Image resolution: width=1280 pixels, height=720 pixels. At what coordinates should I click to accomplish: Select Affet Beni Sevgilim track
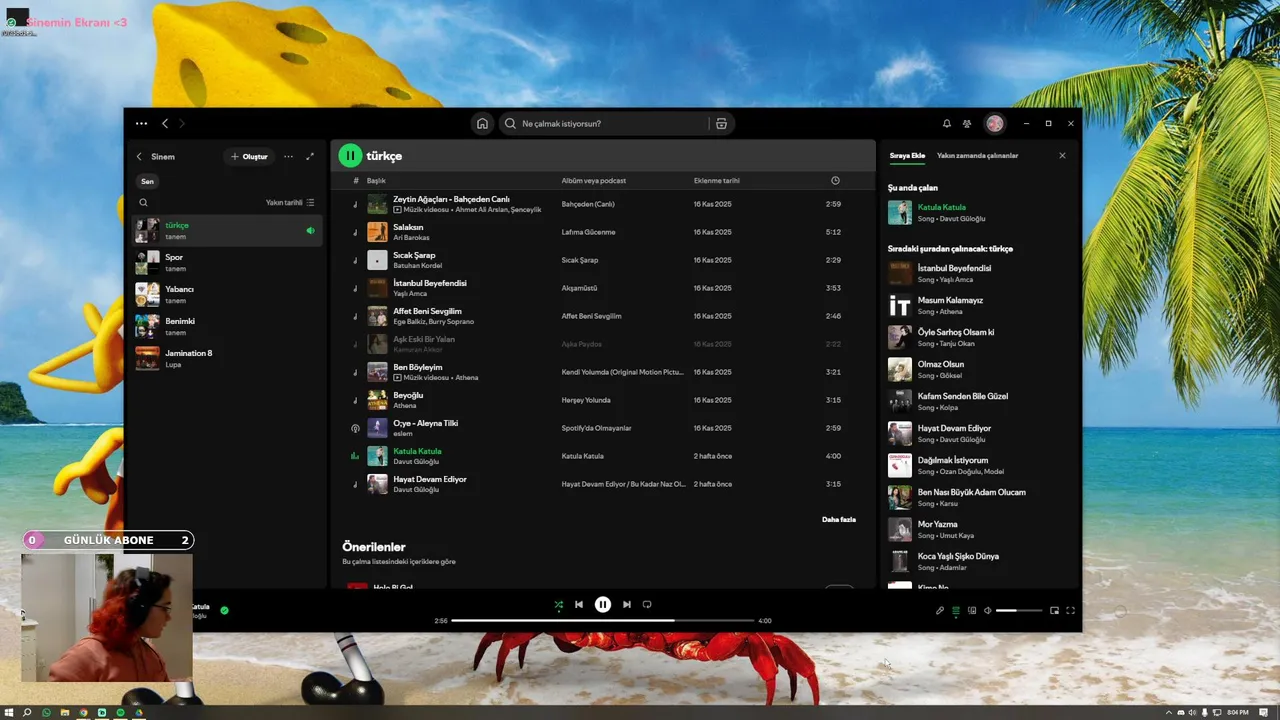(x=603, y=316)
